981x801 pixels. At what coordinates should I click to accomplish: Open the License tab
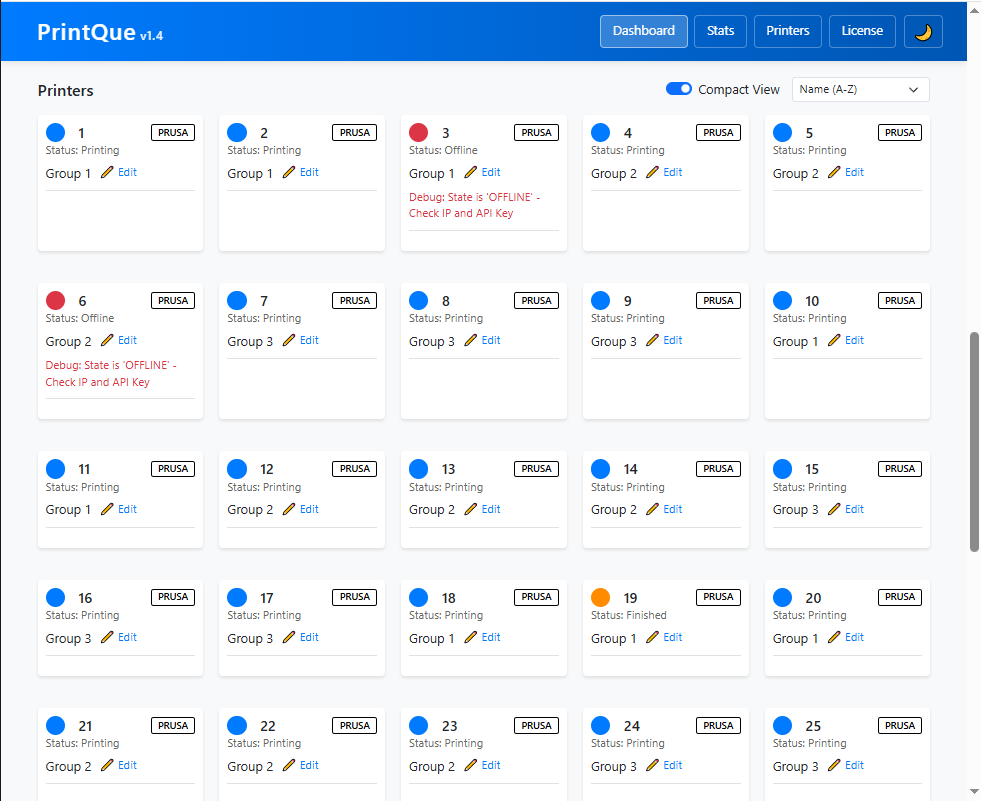(x=862, y=31)
